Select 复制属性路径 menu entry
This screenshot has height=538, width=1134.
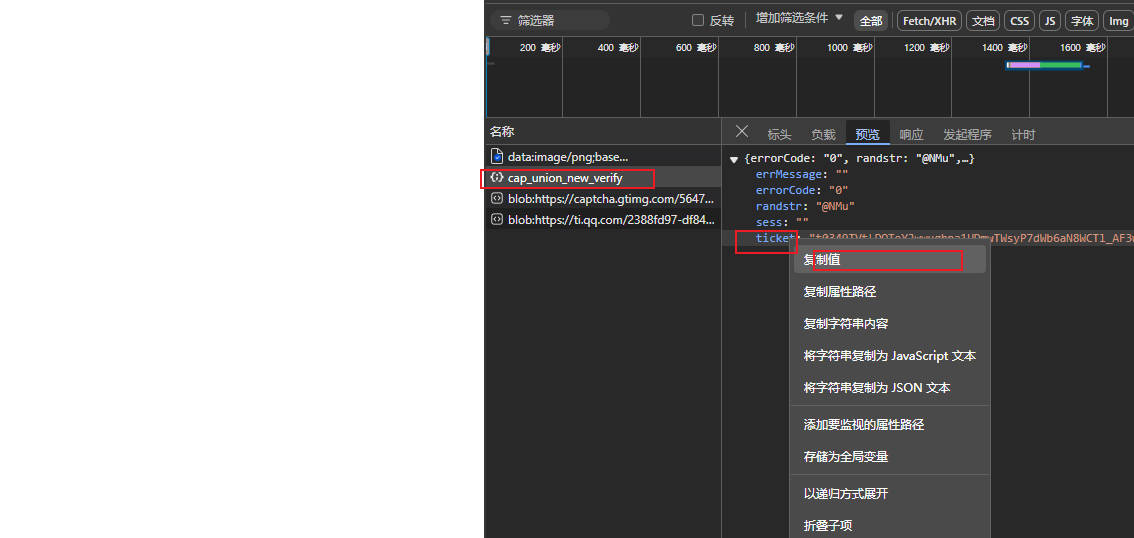coord(840,292)
